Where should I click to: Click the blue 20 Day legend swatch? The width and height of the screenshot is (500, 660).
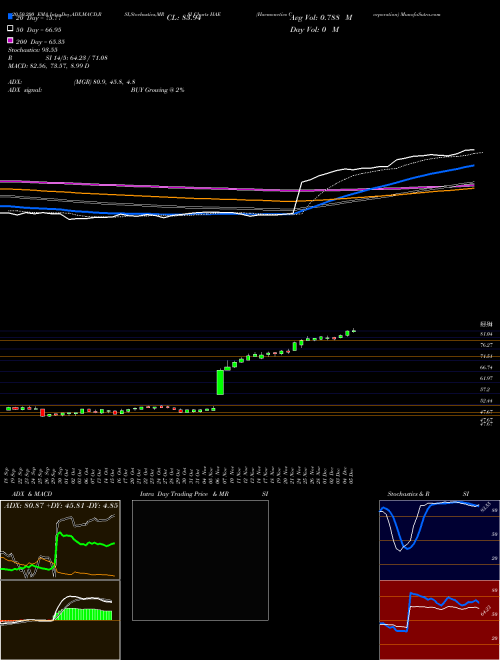tap(10, 17)
